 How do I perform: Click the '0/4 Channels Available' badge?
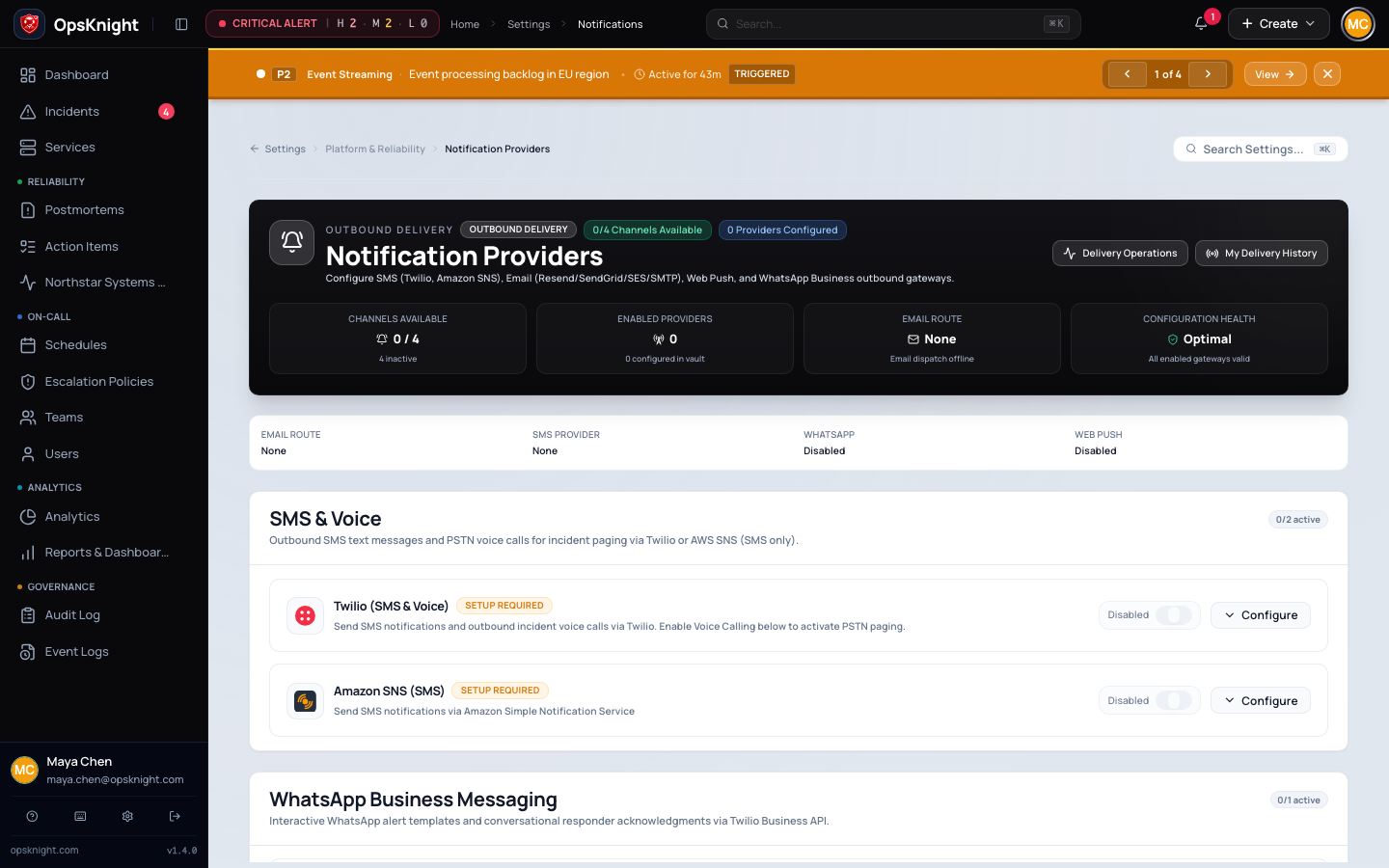(647, 230)
